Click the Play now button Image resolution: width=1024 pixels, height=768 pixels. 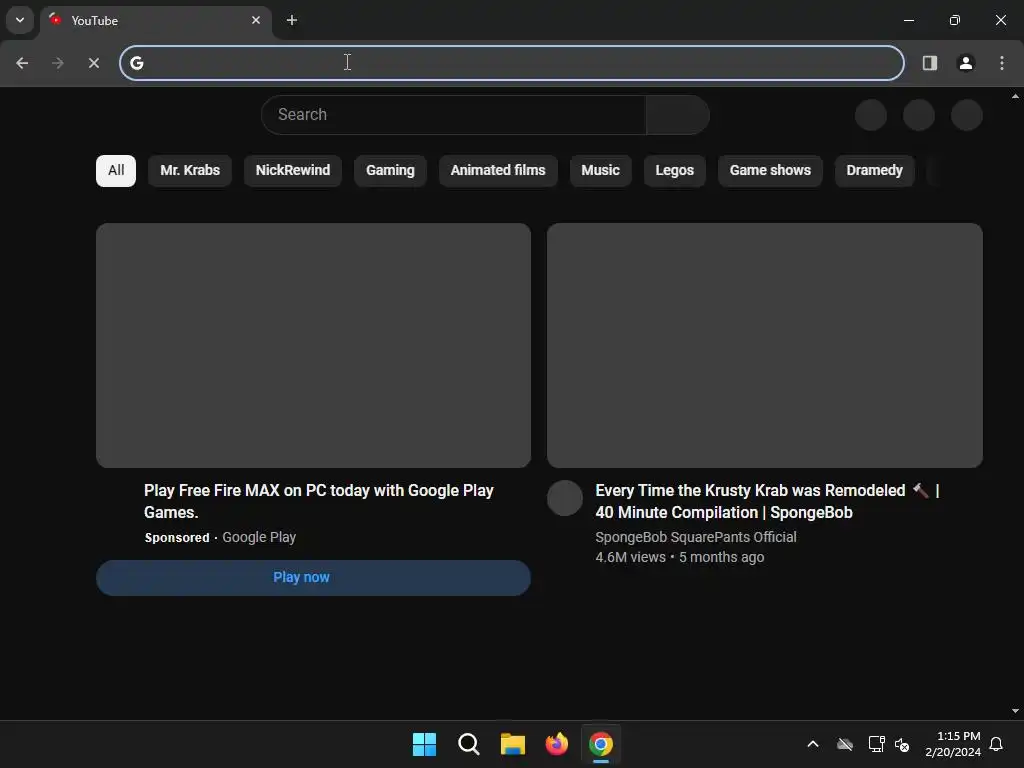pos(313,577)
